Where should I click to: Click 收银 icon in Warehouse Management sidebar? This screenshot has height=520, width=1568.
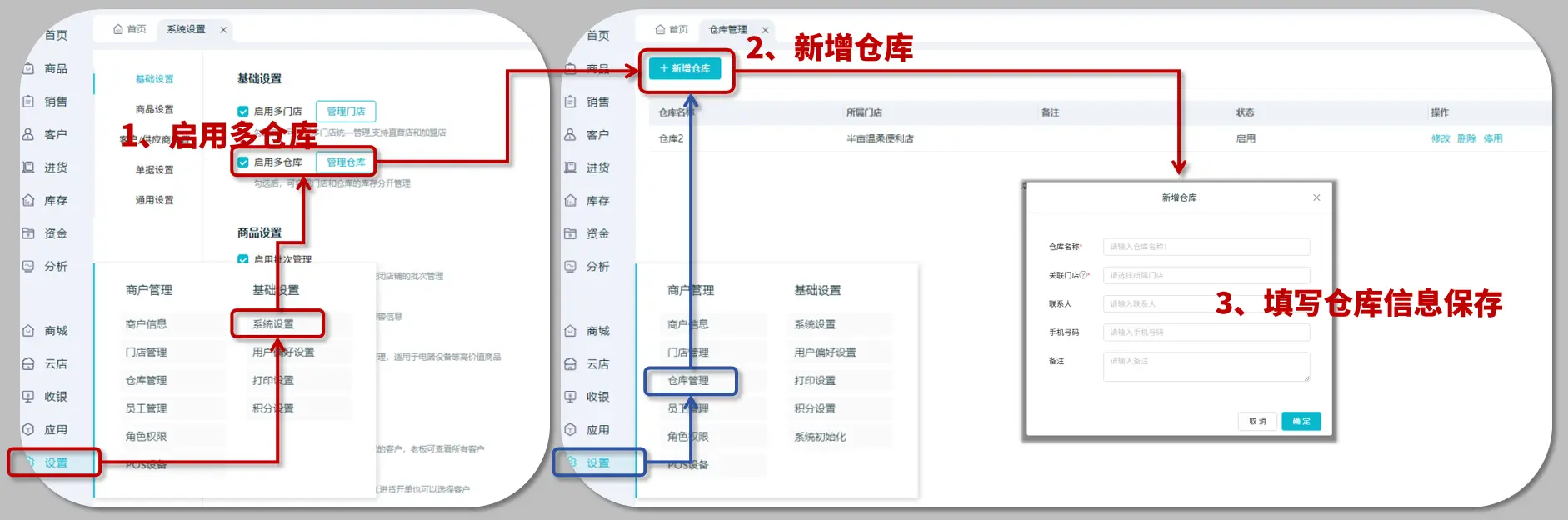[571, 397]
